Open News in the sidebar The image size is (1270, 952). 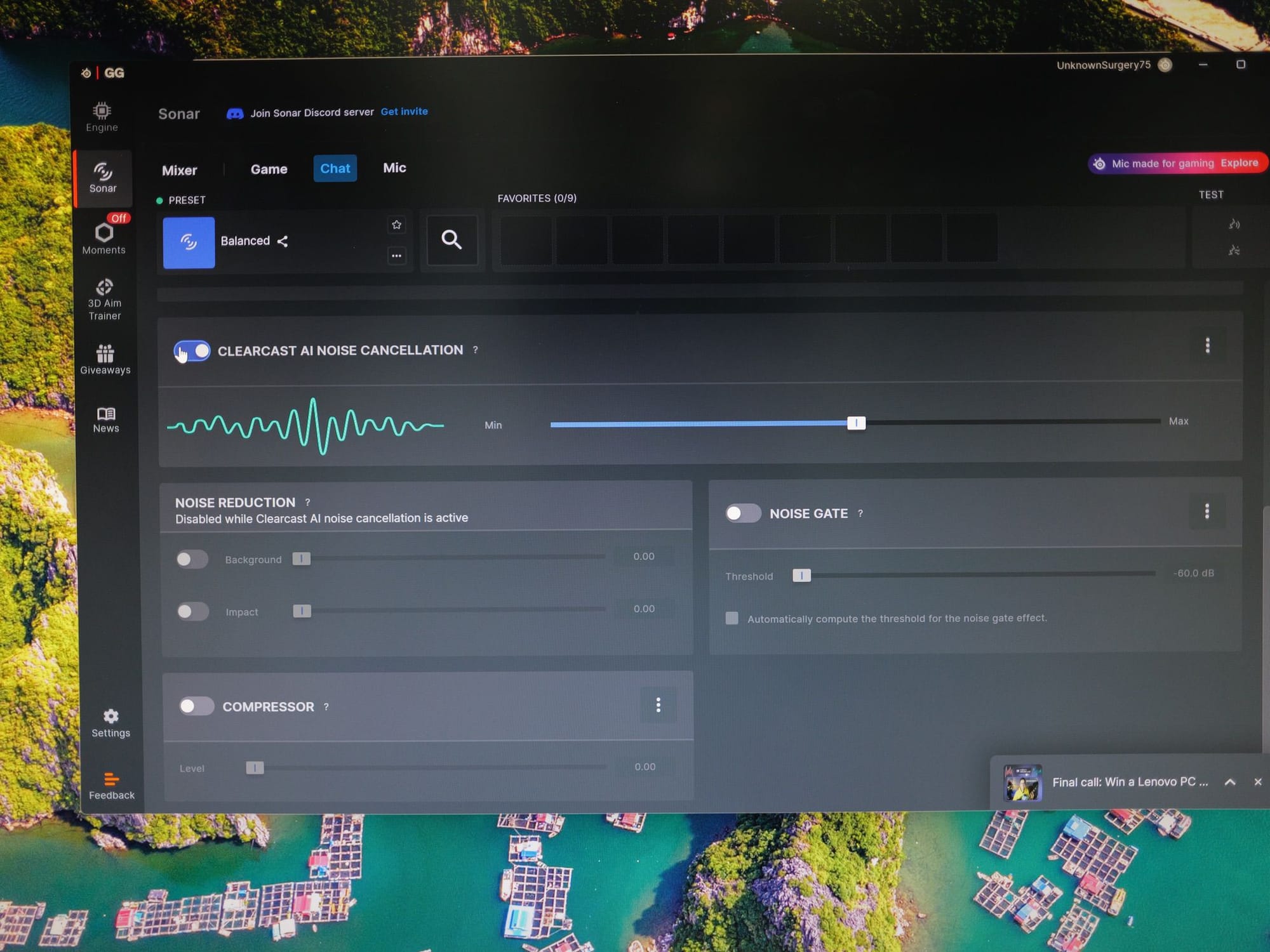pos(106,420)
